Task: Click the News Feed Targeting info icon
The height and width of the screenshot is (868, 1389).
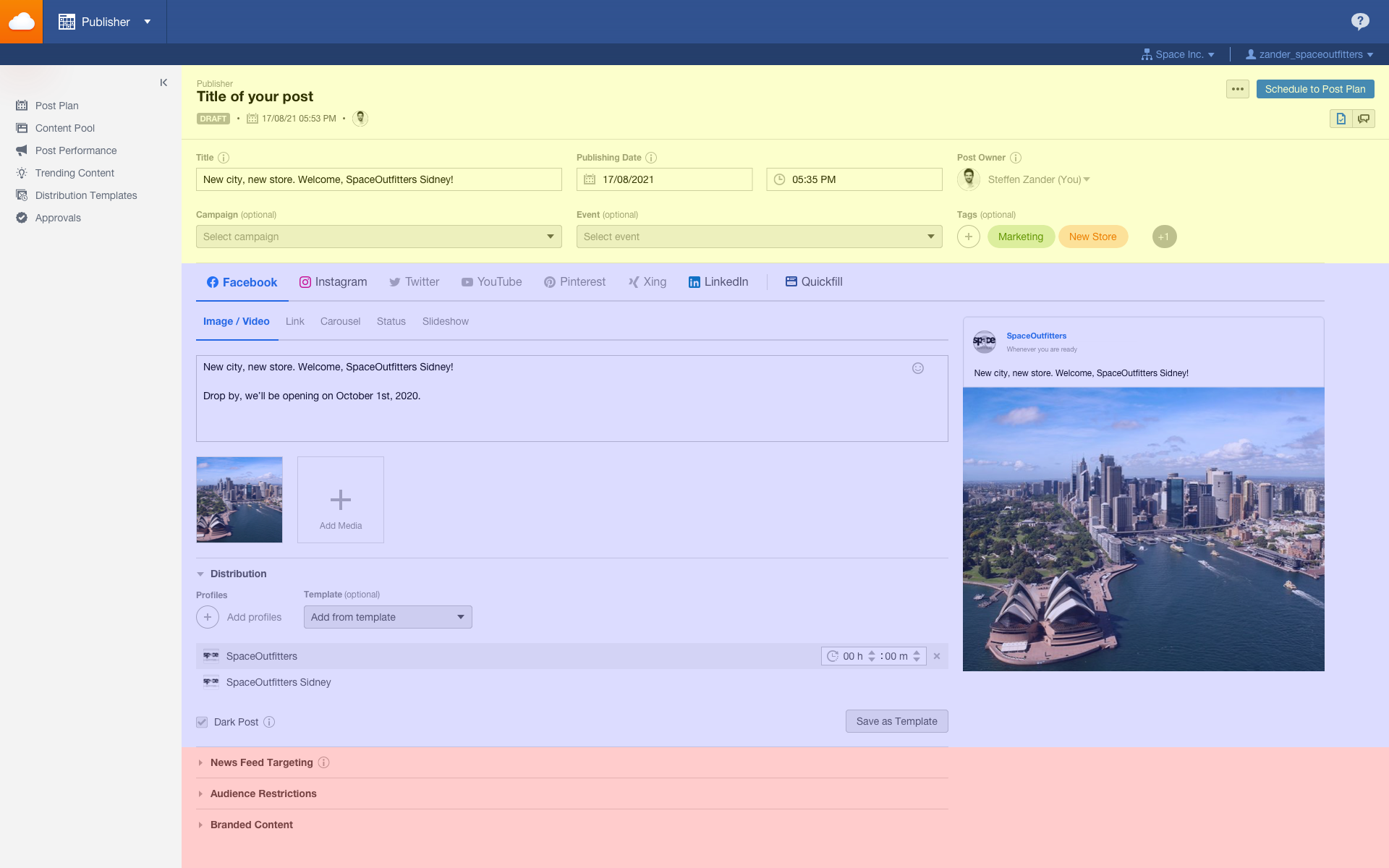Action: pyautogui.click(x=324, y=762)
